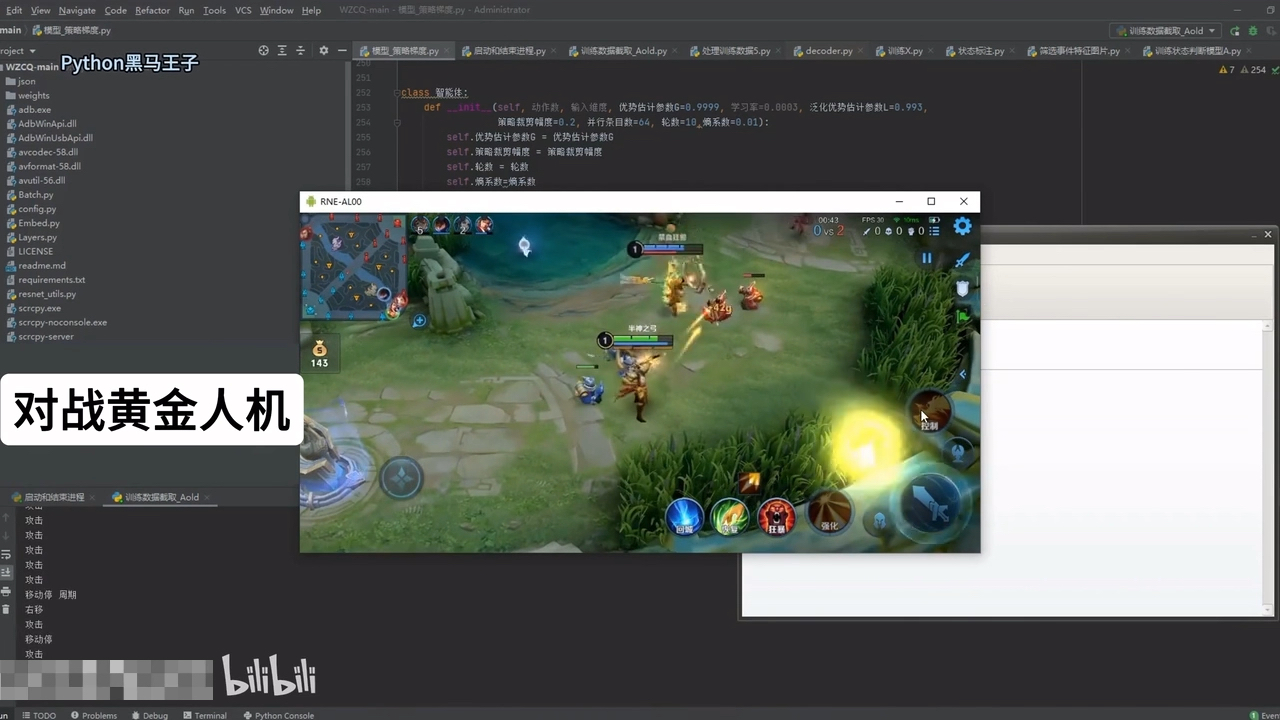
Task: Click the green Run button
Action: point(1236,31)
